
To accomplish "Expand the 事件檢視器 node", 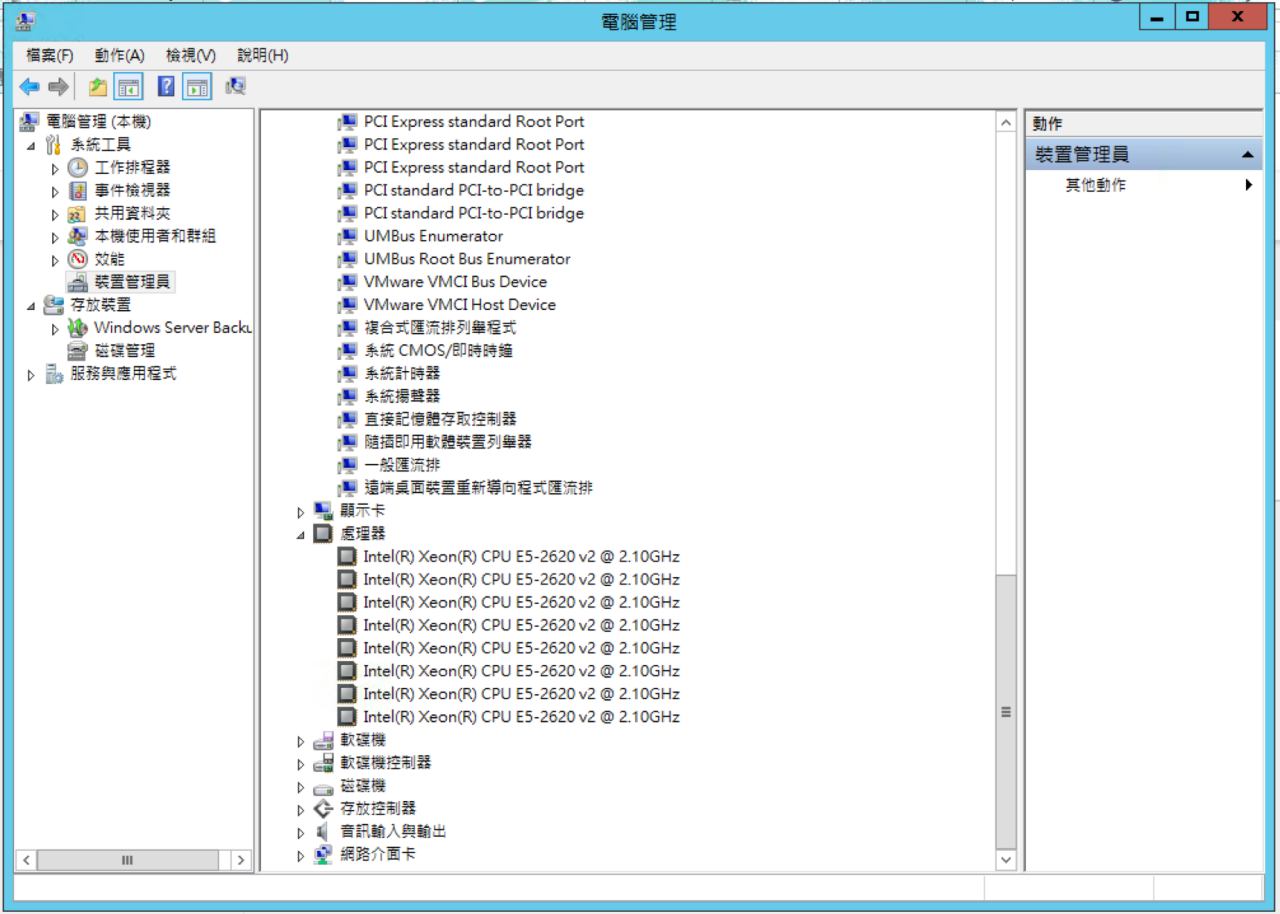I will tap(56, 191).
